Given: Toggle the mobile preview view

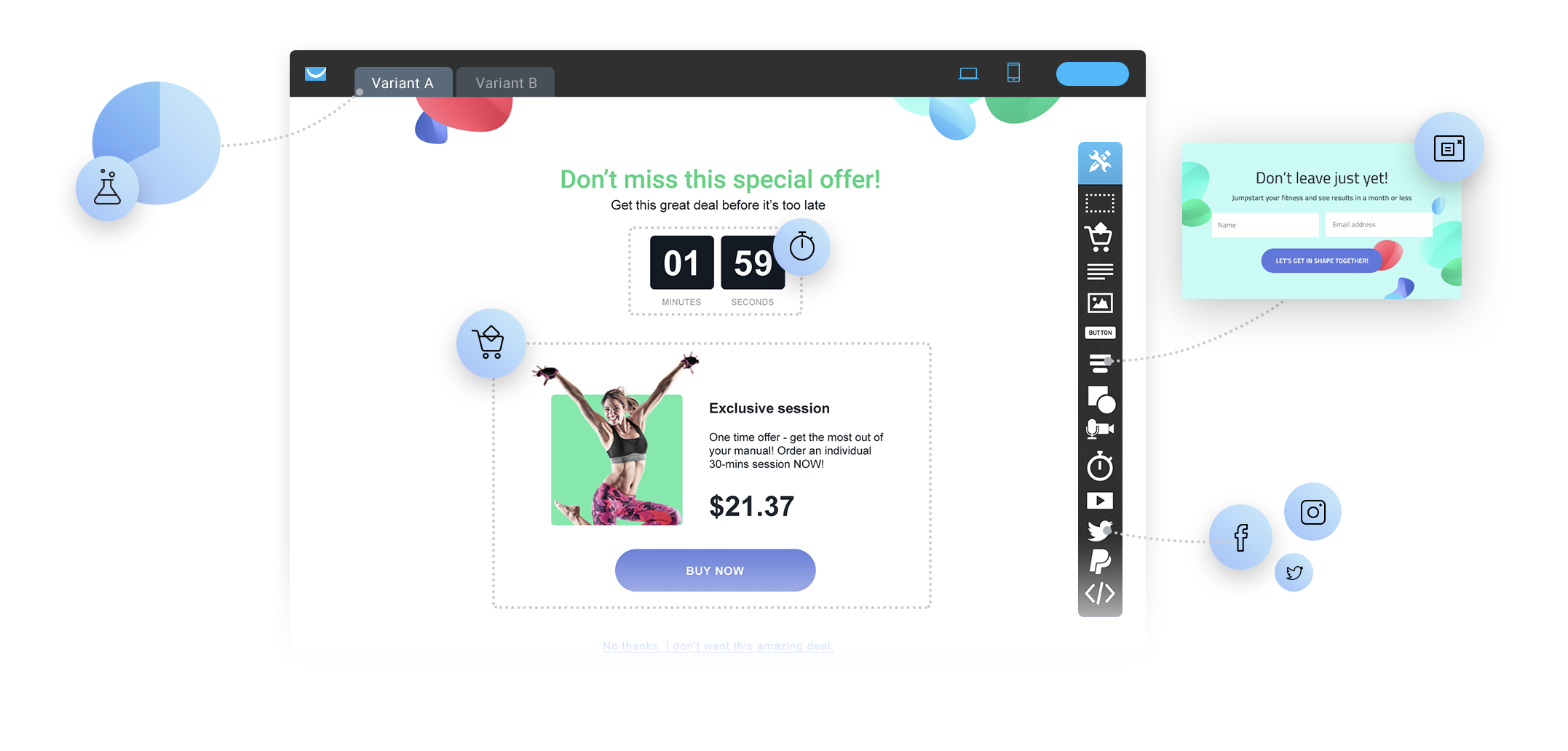Looking at the screenshot, I should (x=1013, y=73).
